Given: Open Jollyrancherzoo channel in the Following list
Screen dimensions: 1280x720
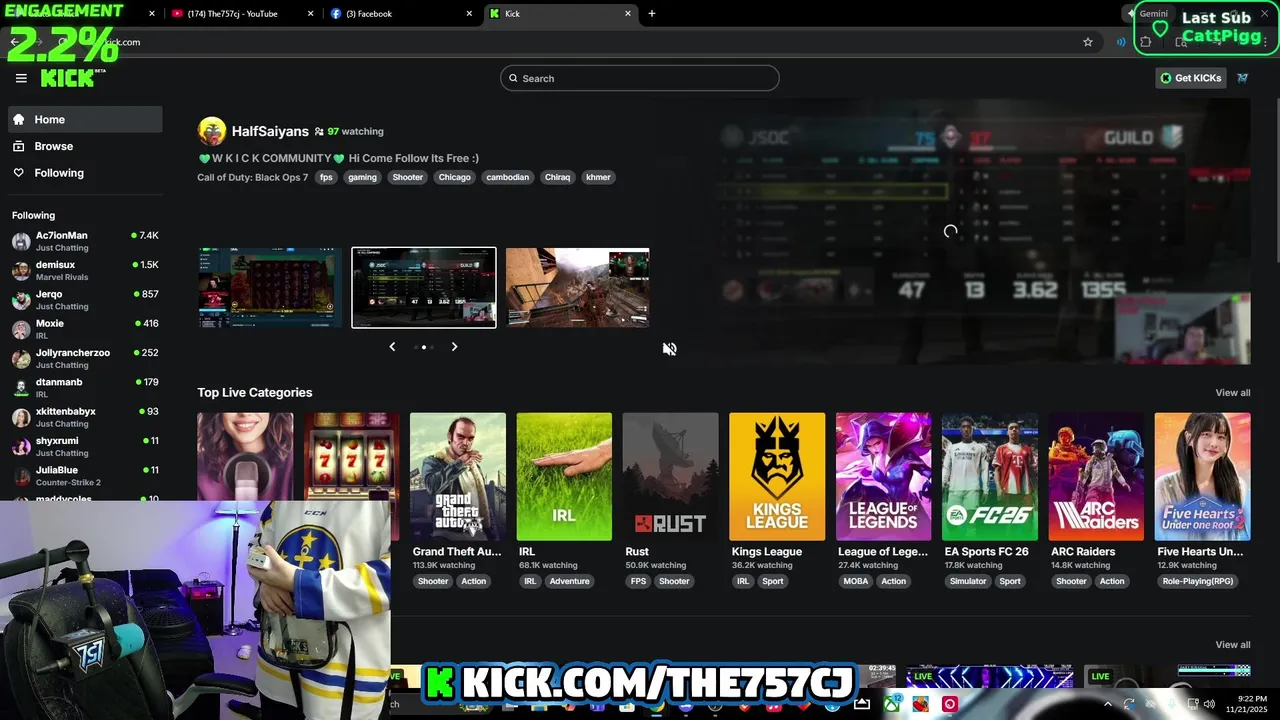Looking at the screenshot, I should [x=85, y=358].
